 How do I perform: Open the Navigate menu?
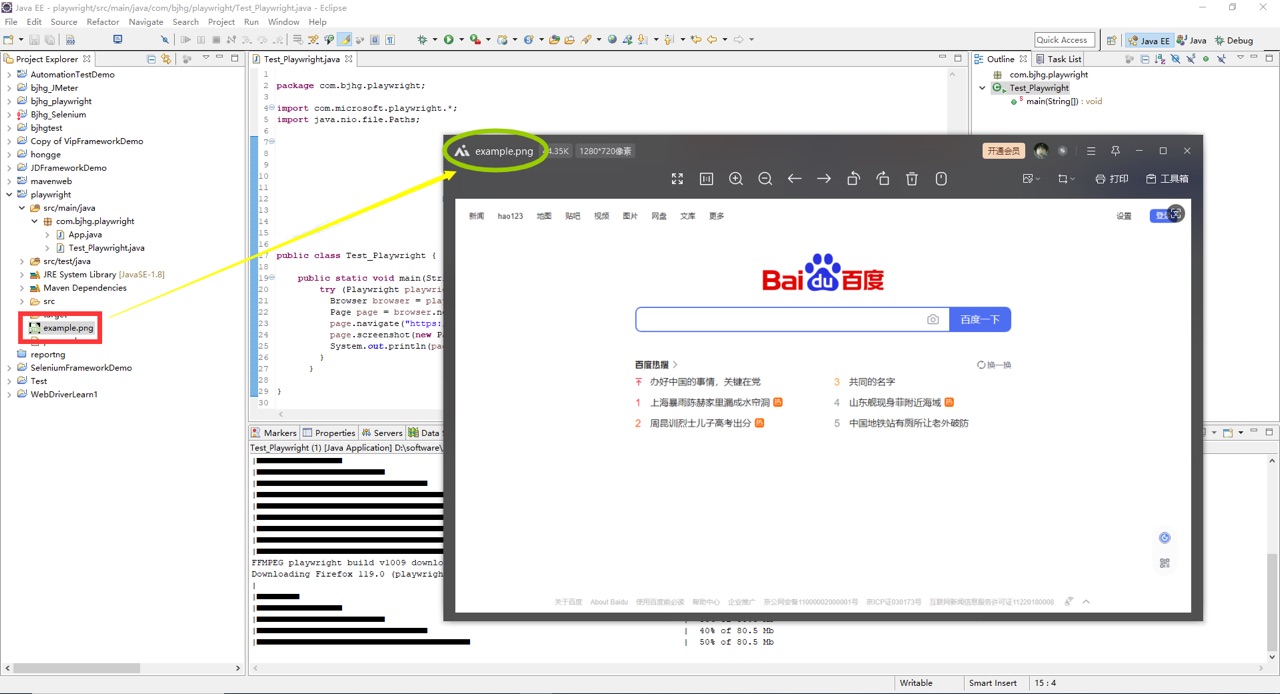click(146, 22)
